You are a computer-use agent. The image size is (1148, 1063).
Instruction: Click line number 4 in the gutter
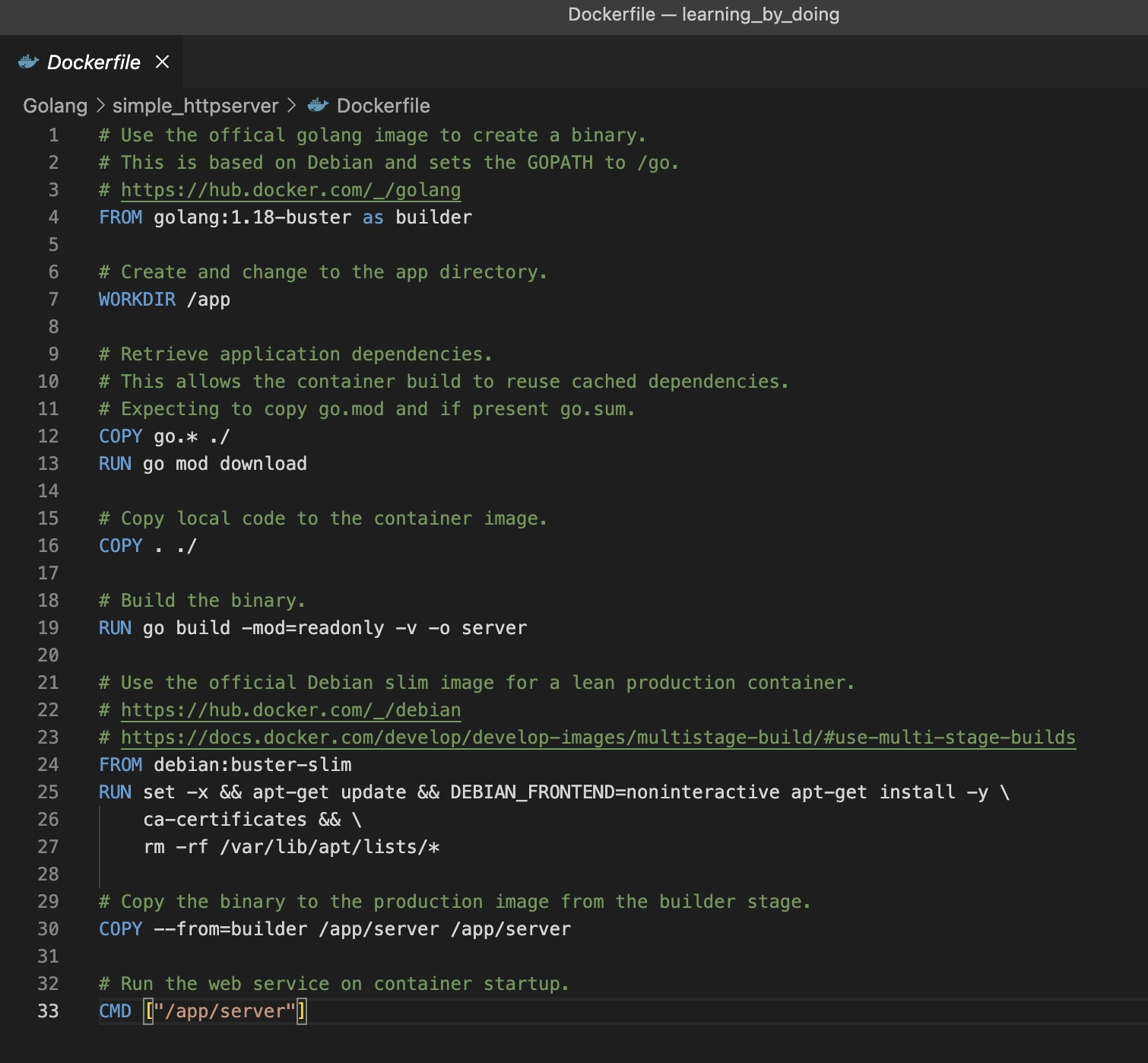pos(53,217)
